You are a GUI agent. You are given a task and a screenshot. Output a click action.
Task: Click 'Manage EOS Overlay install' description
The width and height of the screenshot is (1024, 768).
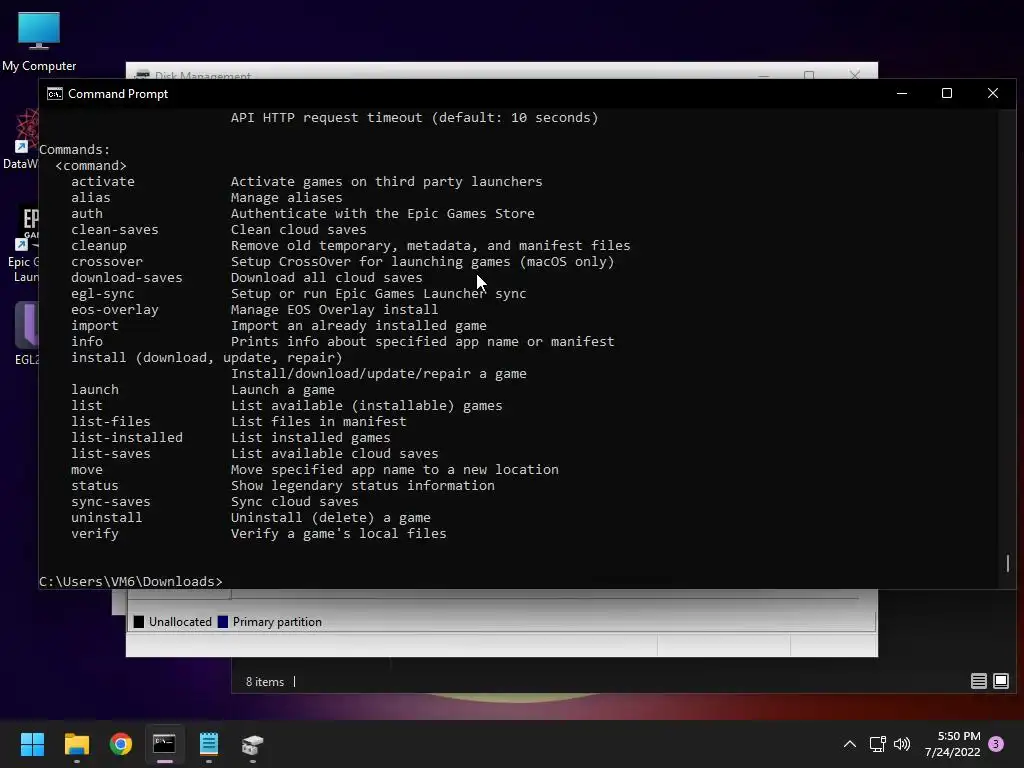tap(334, 310)
